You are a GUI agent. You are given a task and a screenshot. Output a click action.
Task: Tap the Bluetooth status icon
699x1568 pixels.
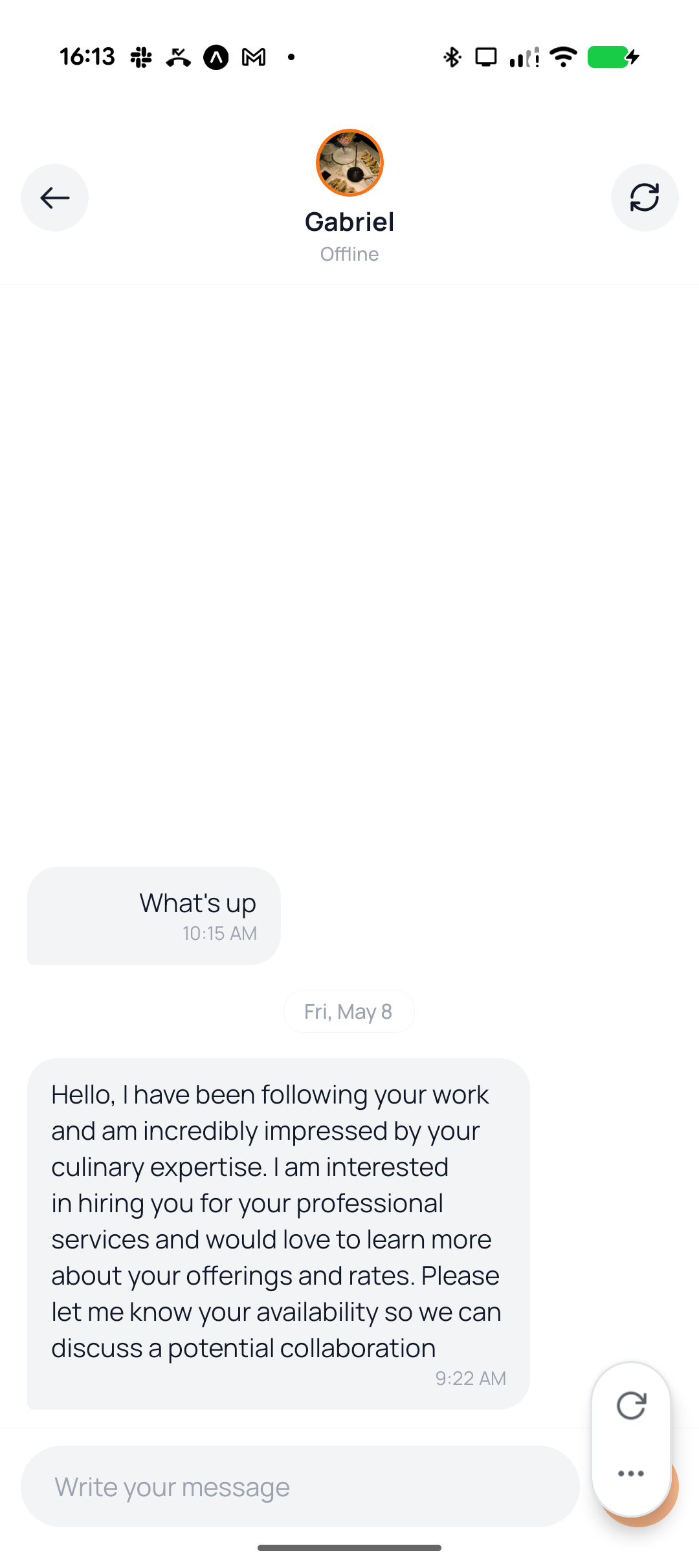pyautogui.click(x=452, y=57)
